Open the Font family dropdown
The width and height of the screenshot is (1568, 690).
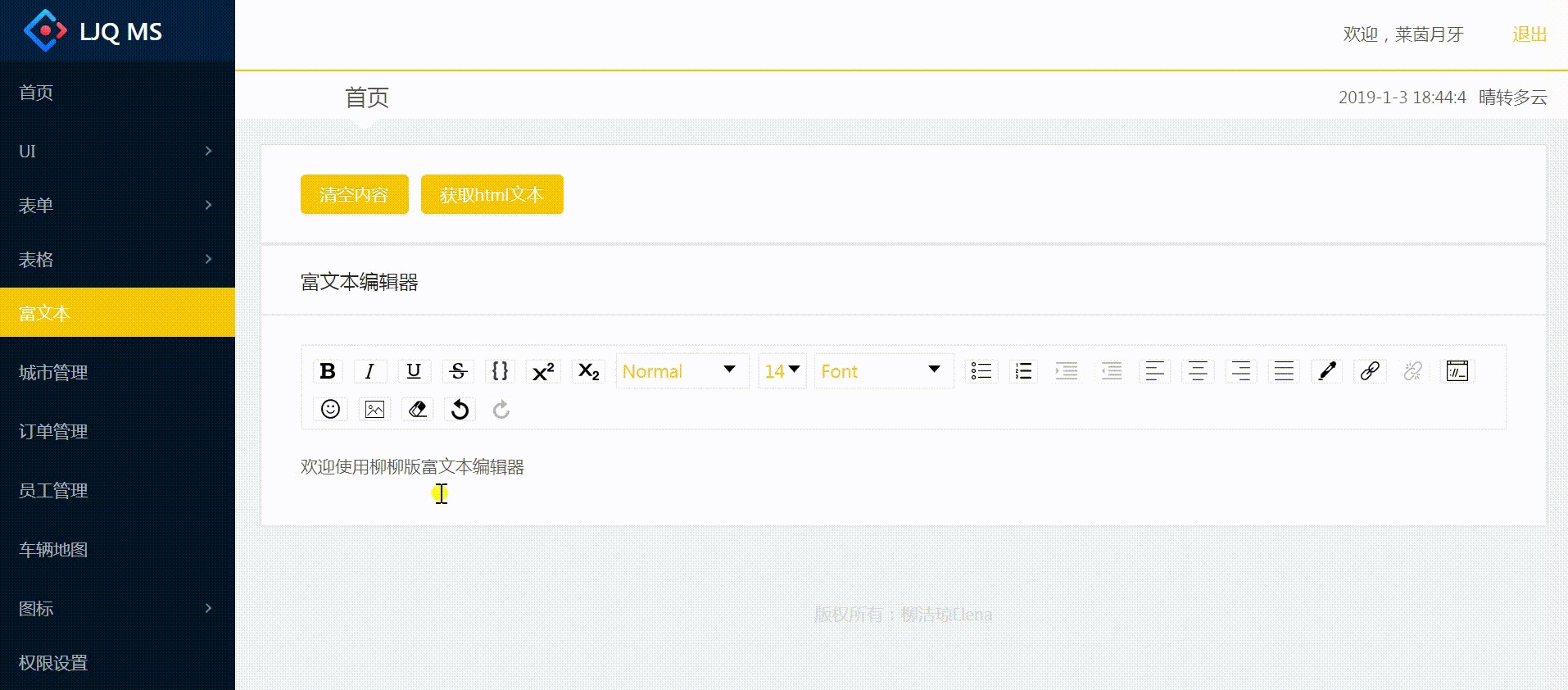[x=884, y=371]
